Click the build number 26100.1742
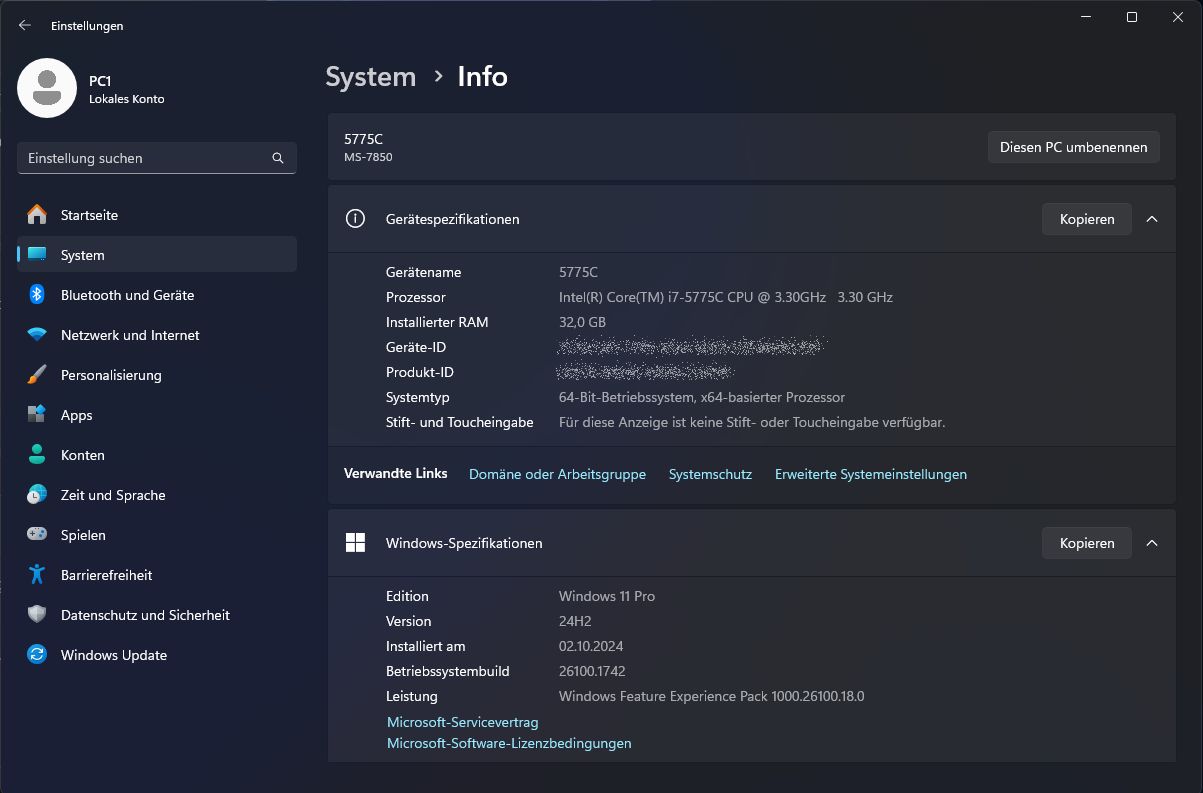1203x793 pixels. (592, 671)
